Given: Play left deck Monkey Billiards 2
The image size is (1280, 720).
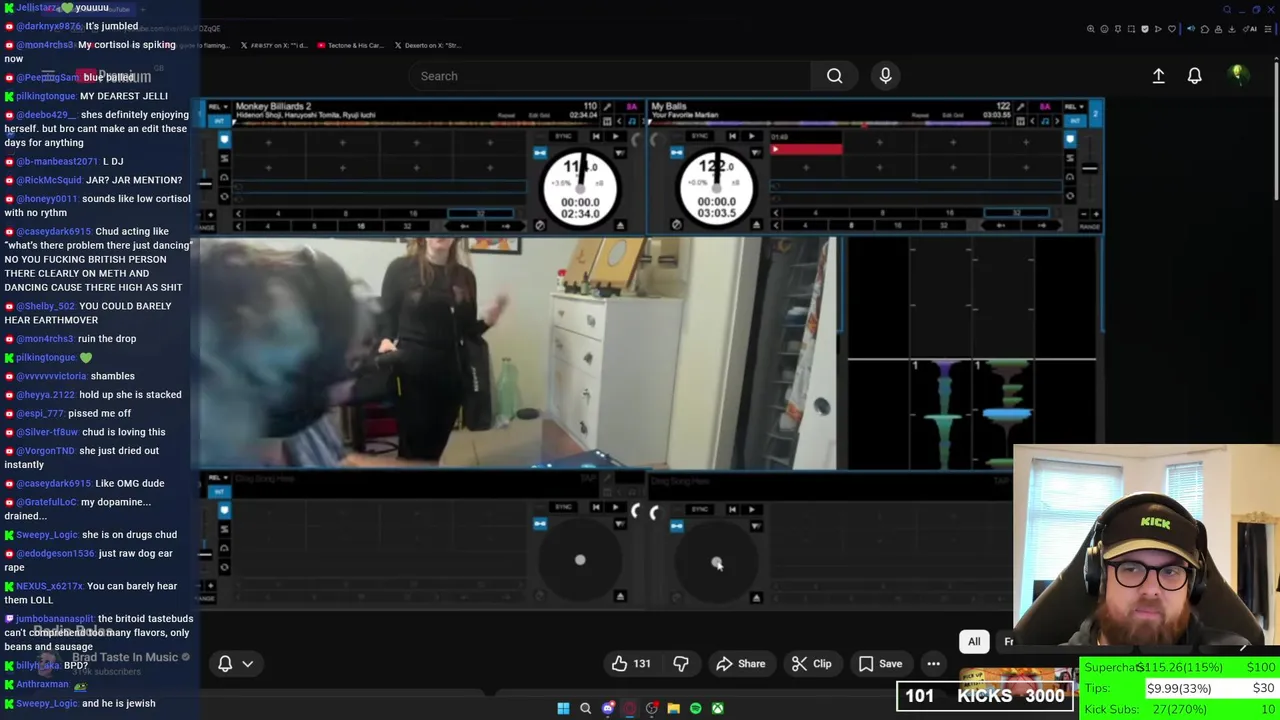Looking at the screenshot, I should [615, 136].
